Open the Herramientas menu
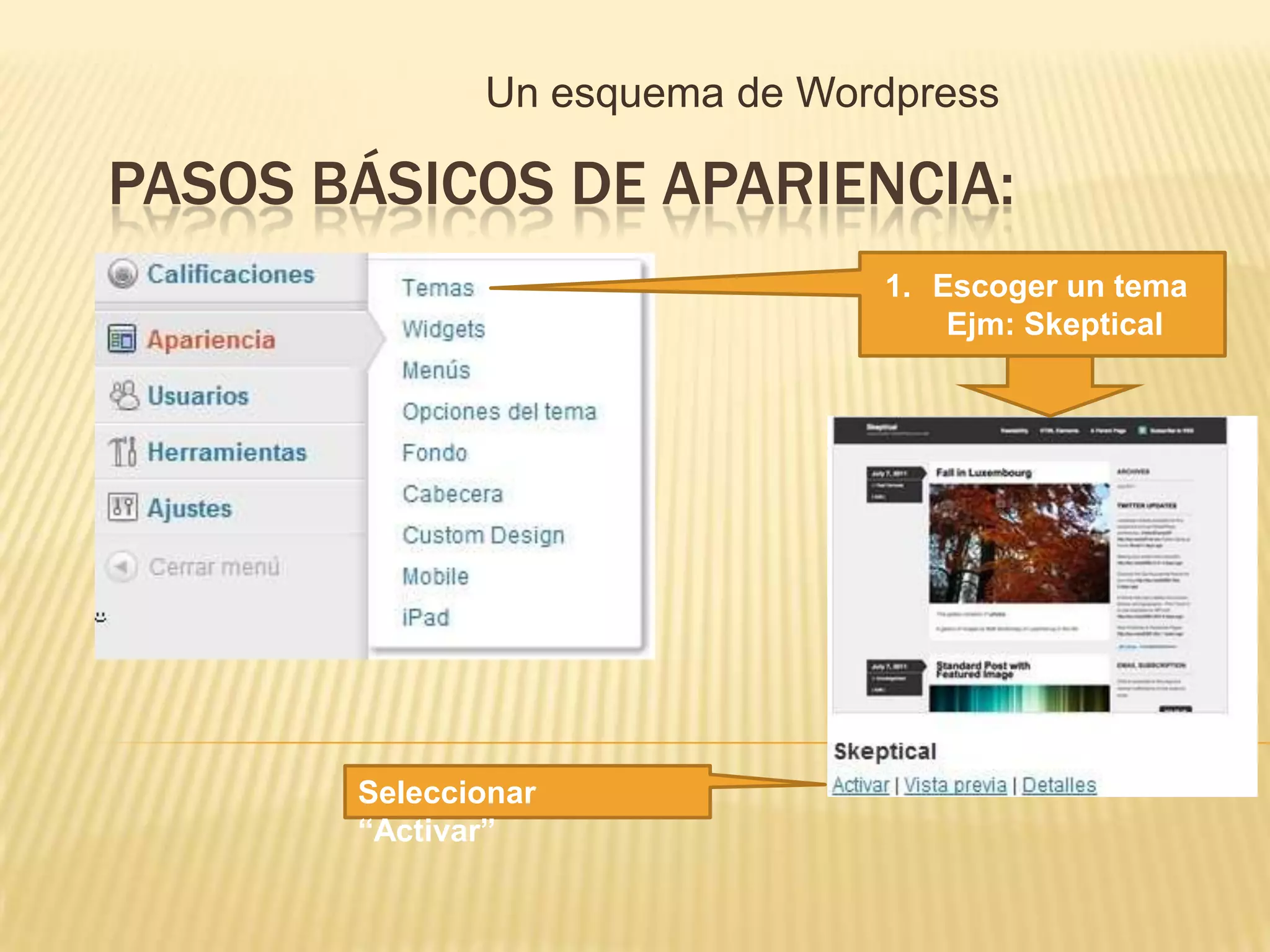Screen dimensions: 1270x952 [227, 452]
